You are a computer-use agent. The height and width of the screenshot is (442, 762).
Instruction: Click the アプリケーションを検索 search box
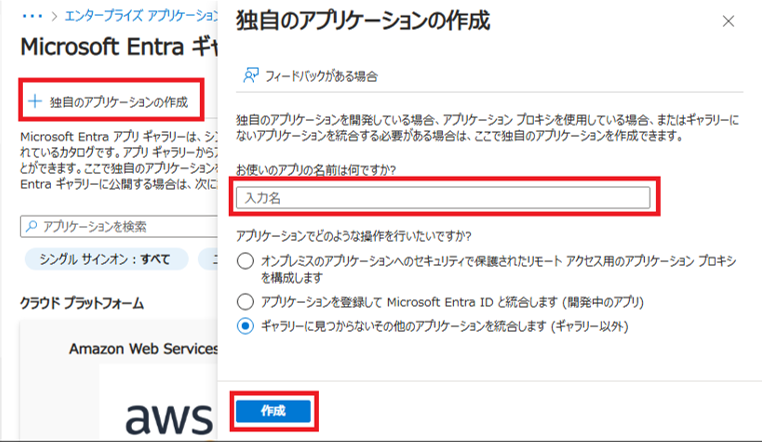pos(119,226)
